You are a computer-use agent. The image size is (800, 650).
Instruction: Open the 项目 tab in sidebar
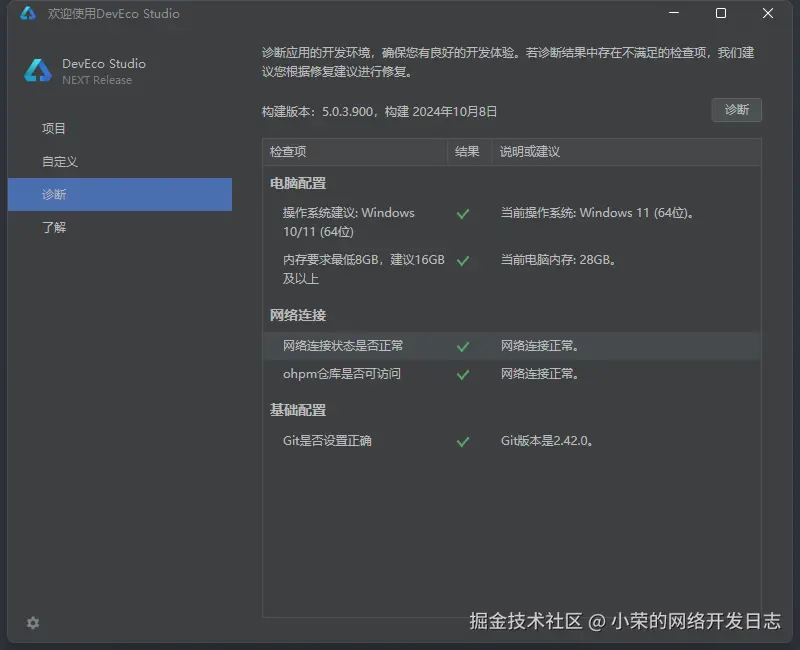point(120,129)
